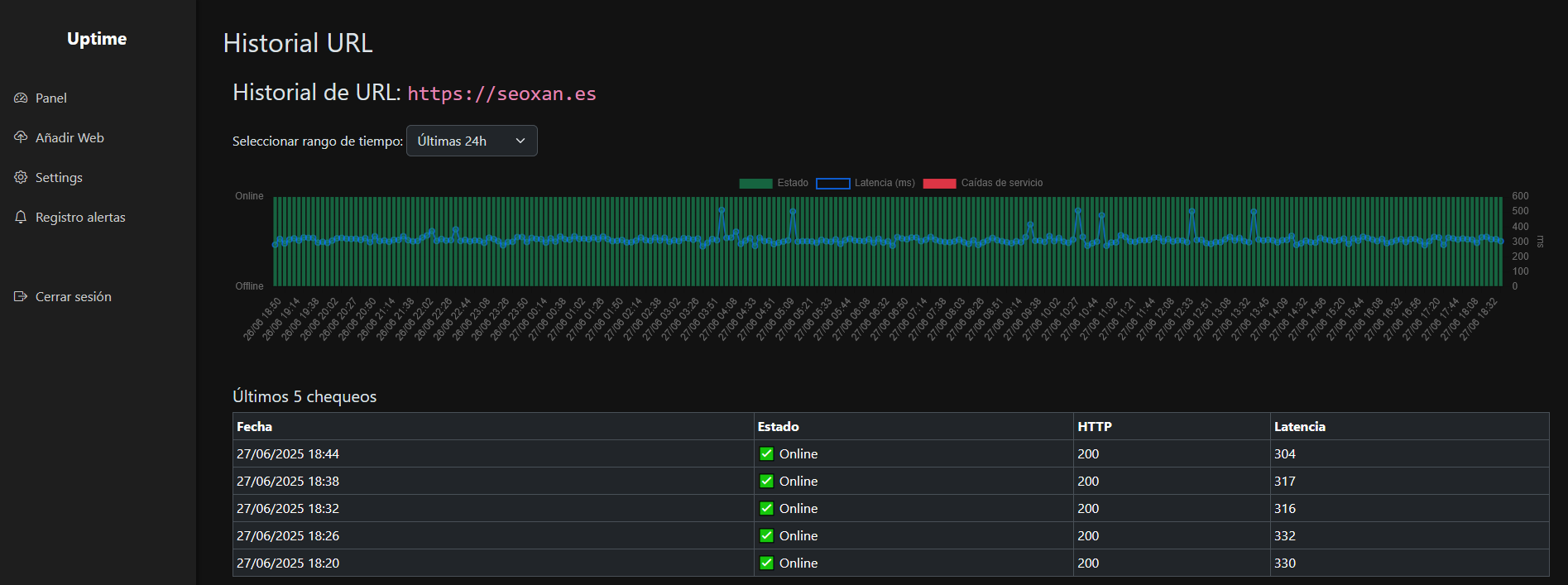The image size is (1568, 585).
Task: Click the Offline y-axis label on chart
Action: click(x=249, y=286)
